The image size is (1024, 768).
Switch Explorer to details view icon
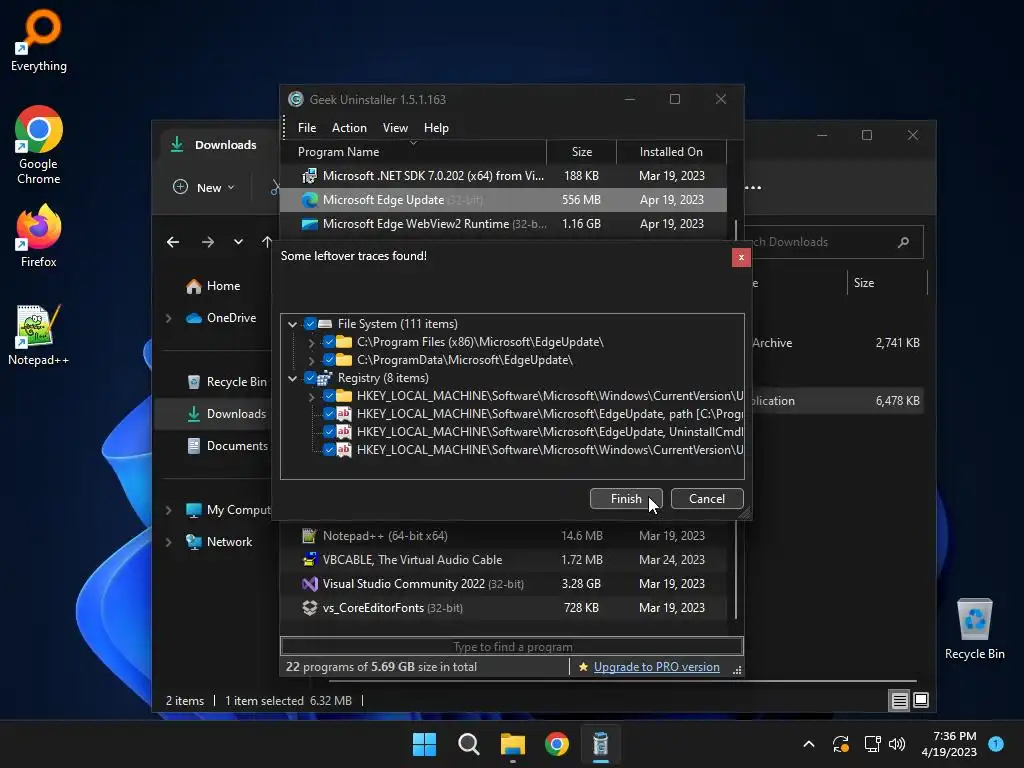(x=899, y=701)
